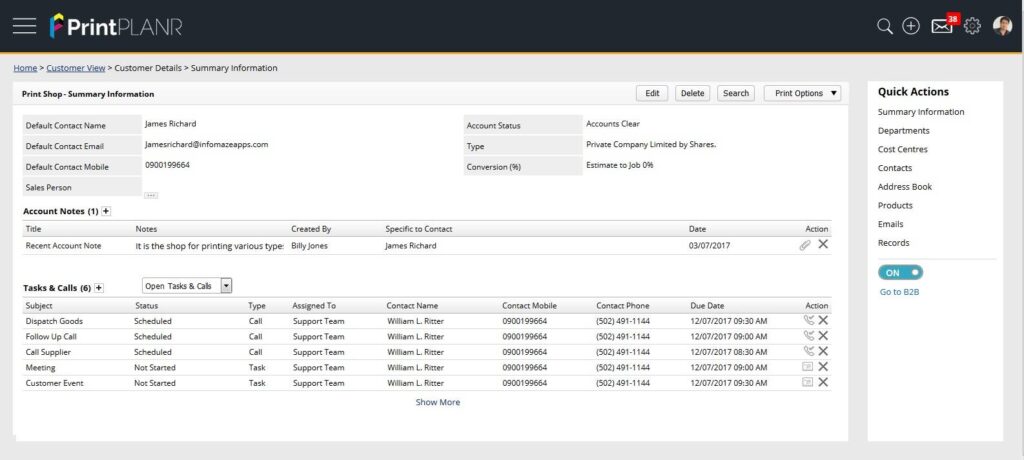Open the hamburger main menu

click(24, 26)
